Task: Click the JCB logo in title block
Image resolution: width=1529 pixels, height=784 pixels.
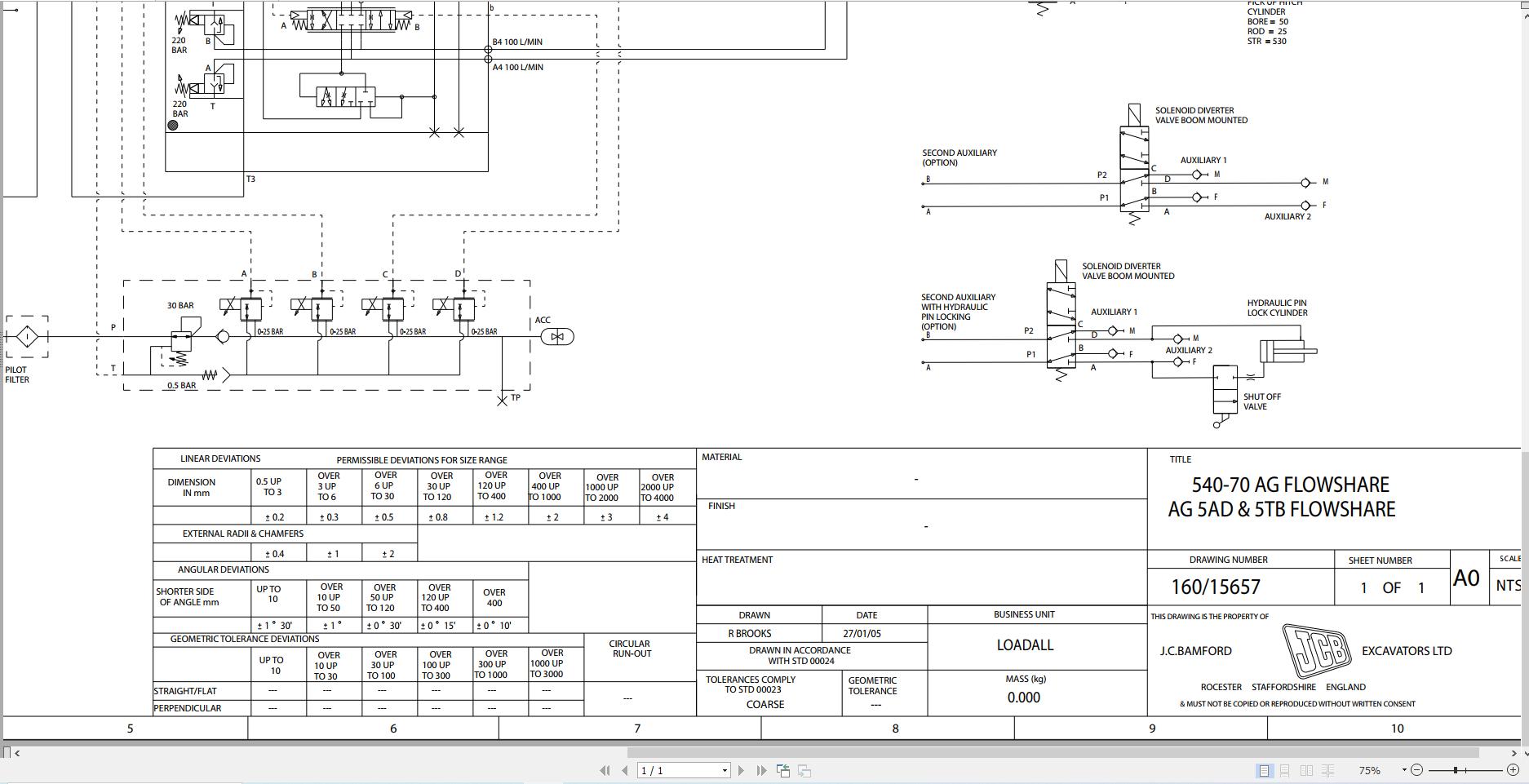Action: coord(1315,650)
